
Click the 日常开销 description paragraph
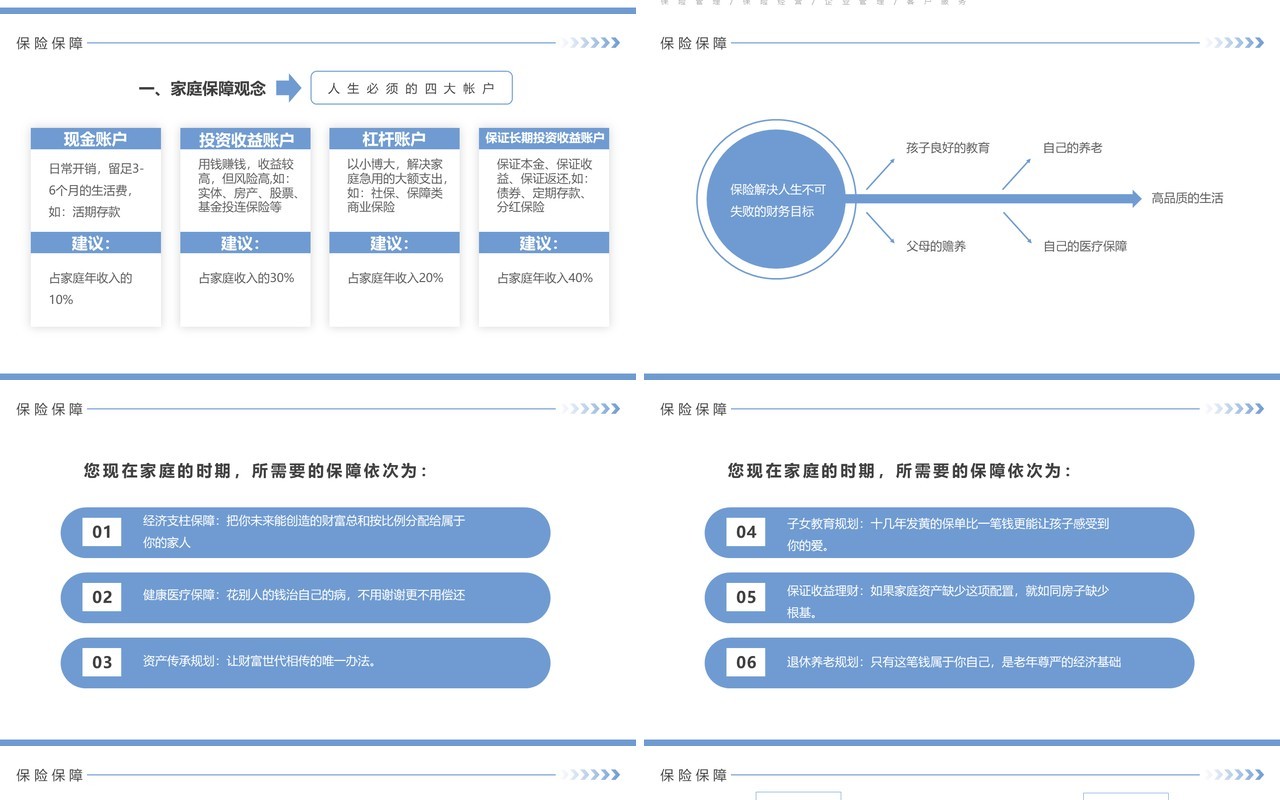tap(96, 190)
